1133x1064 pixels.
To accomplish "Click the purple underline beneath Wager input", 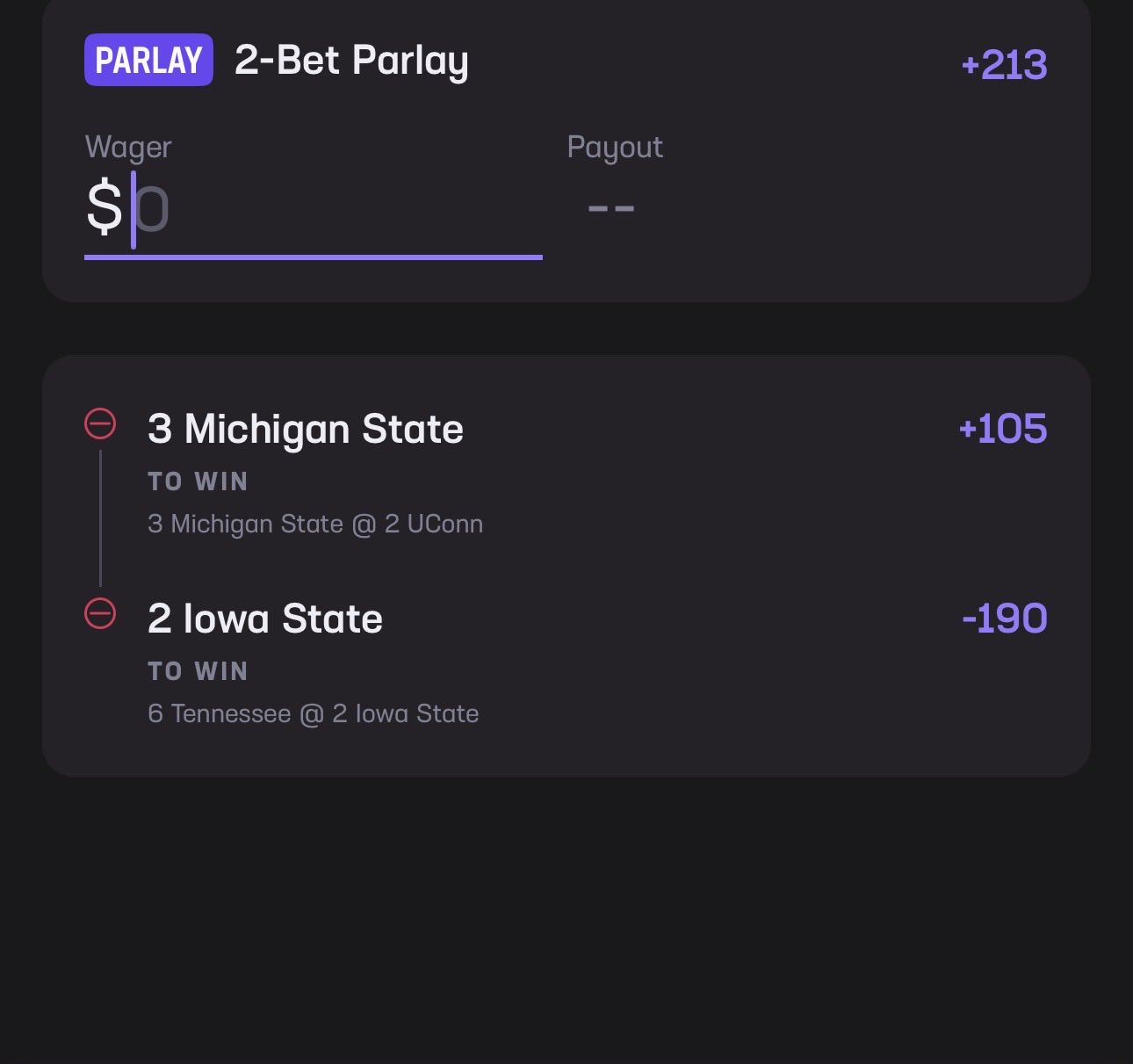I will point(313,257).
